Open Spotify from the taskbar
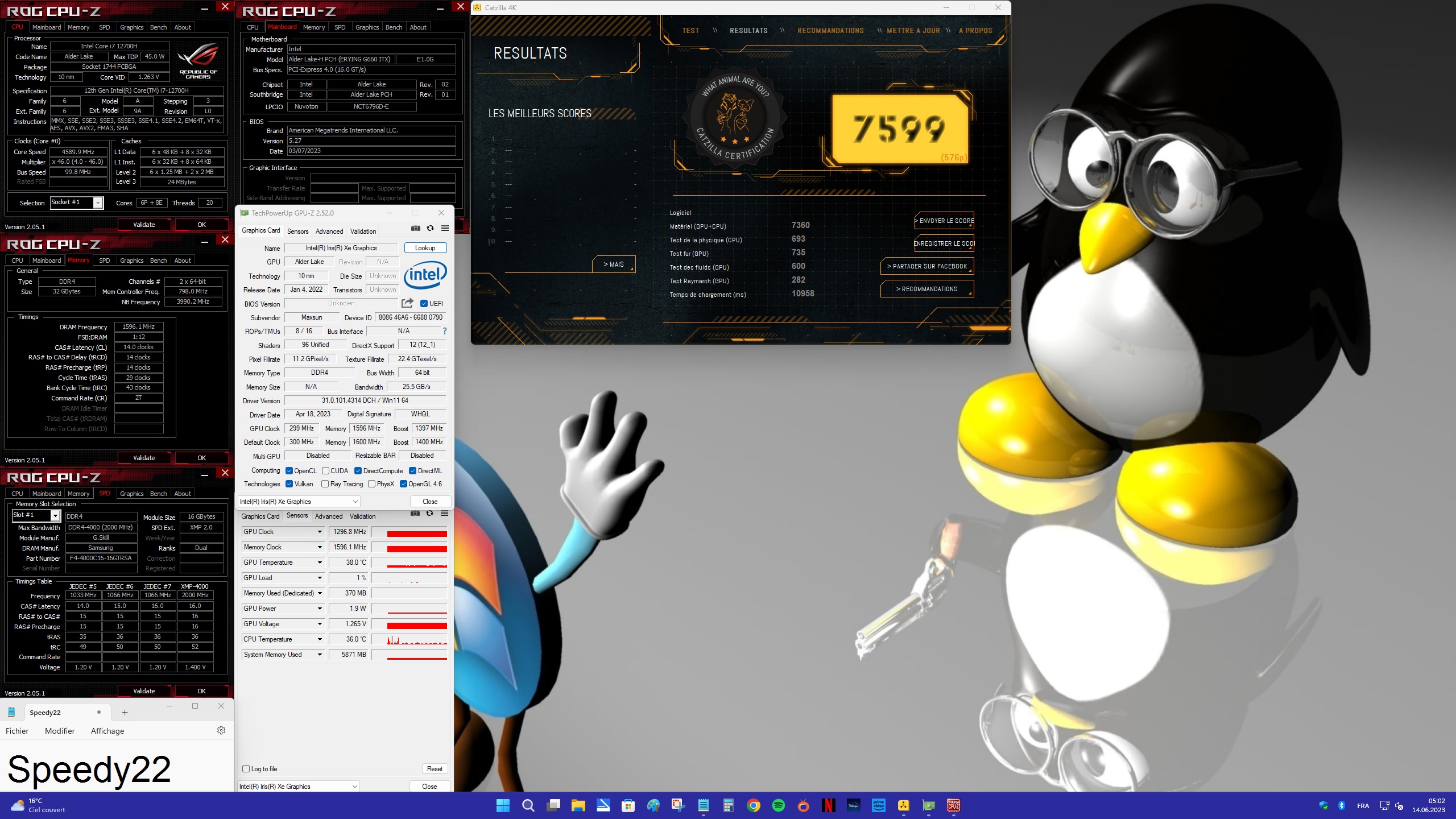 pos(778,805)
